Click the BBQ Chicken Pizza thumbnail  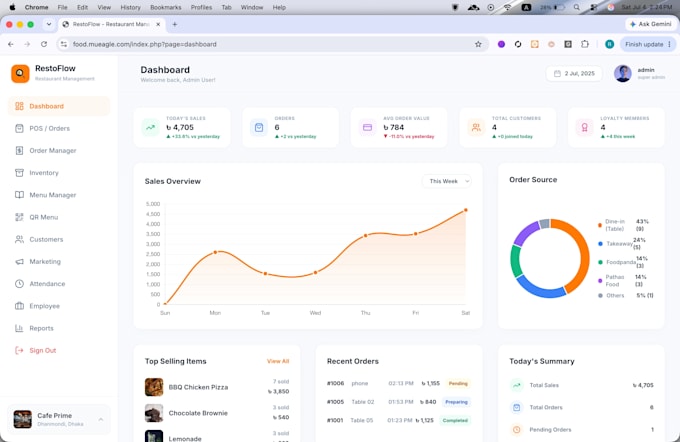(154, 387)
